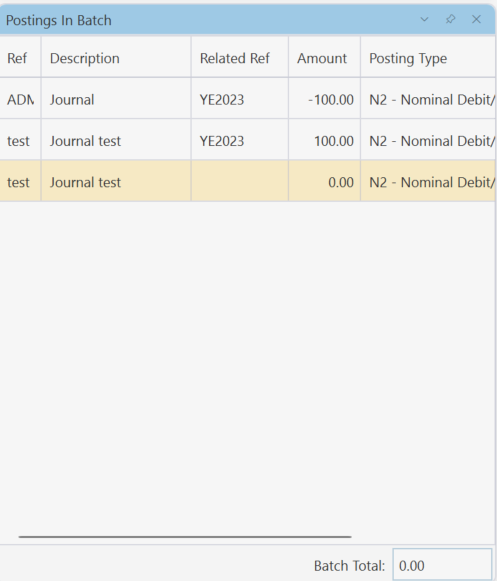Click the Posting Type cell of the highlighted row
Viewport: 497px width, 581px height.
pos(428,182)
